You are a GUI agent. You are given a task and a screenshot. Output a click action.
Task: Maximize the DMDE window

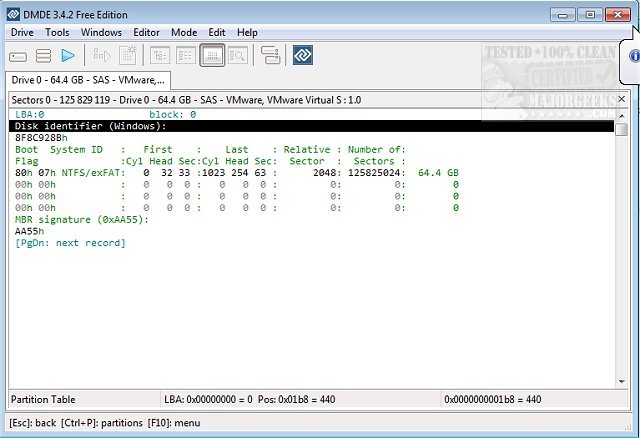click(x=590, y=15)
